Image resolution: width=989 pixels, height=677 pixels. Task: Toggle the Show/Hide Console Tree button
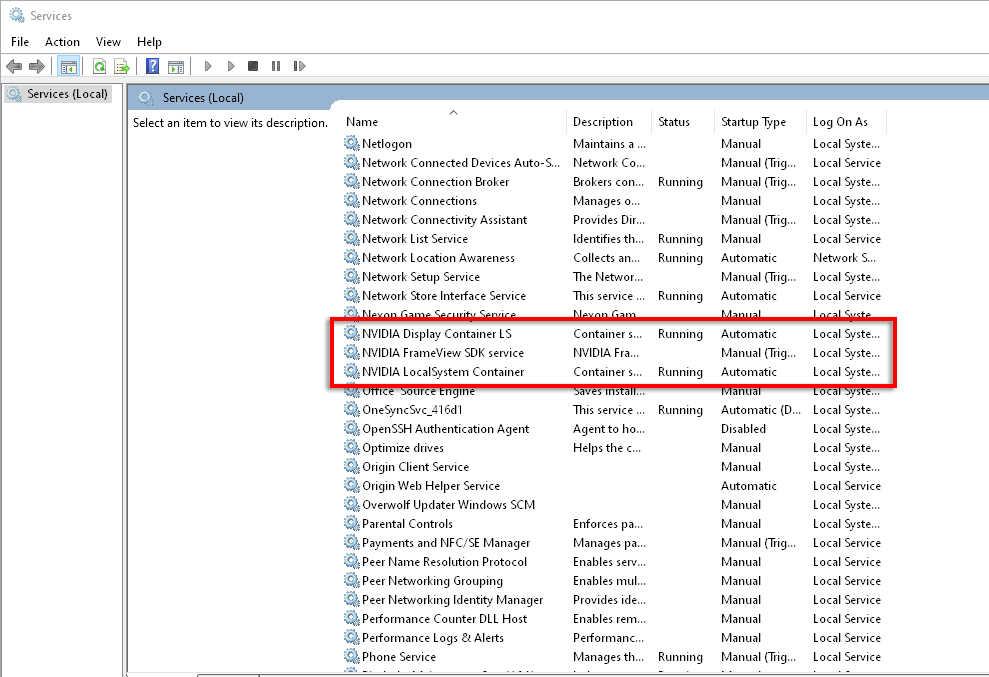69,67
